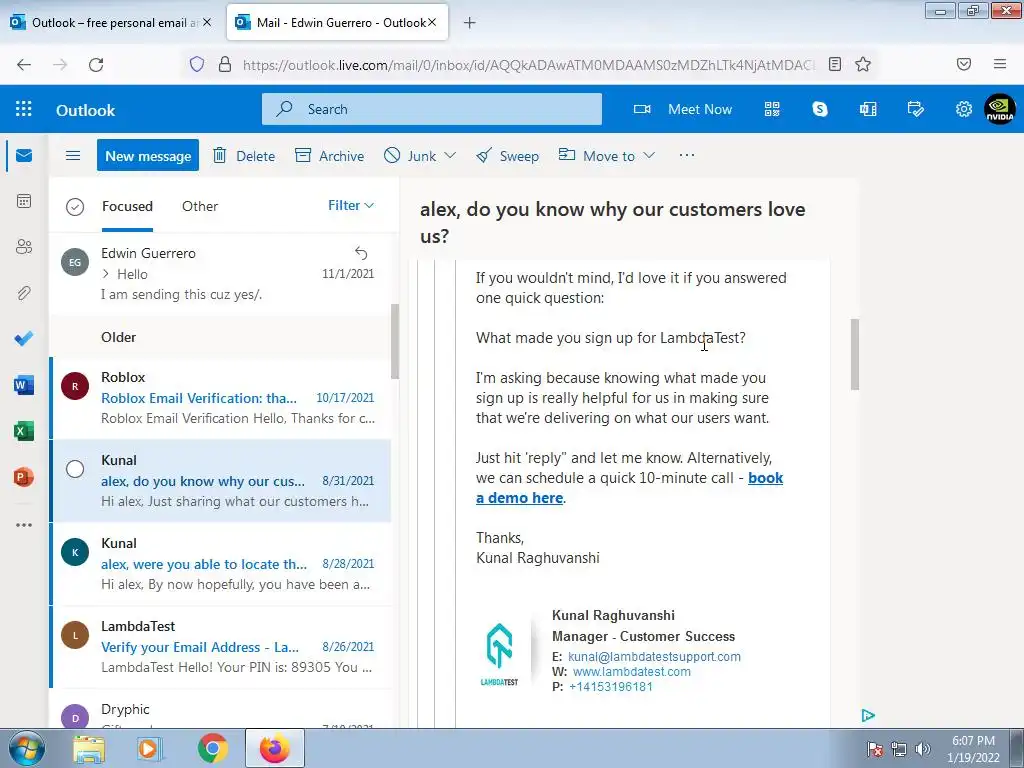Expand the Move to dropdown
The width and height of the screenshot is (1024, 768).
tap(648, 155)
